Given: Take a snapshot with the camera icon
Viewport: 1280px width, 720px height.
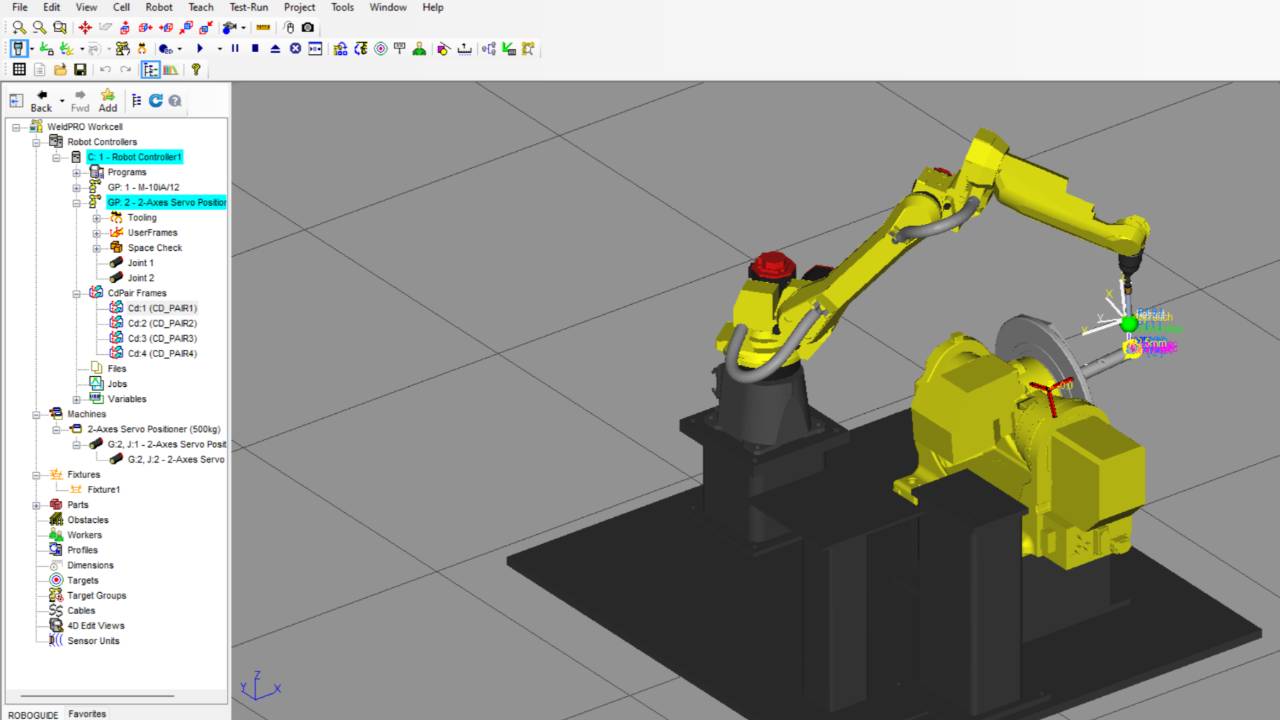Looking at the screenshot, I should [x=306, y=27].
